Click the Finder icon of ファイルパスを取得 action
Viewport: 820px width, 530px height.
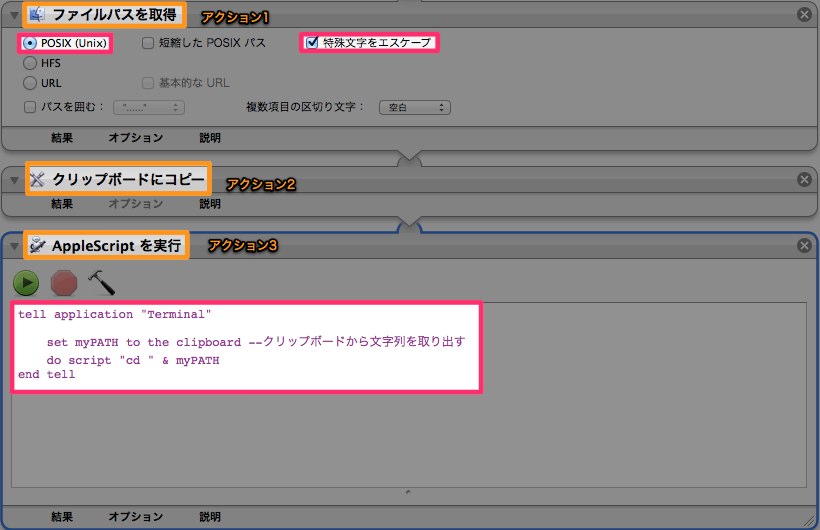pos(37,14)
